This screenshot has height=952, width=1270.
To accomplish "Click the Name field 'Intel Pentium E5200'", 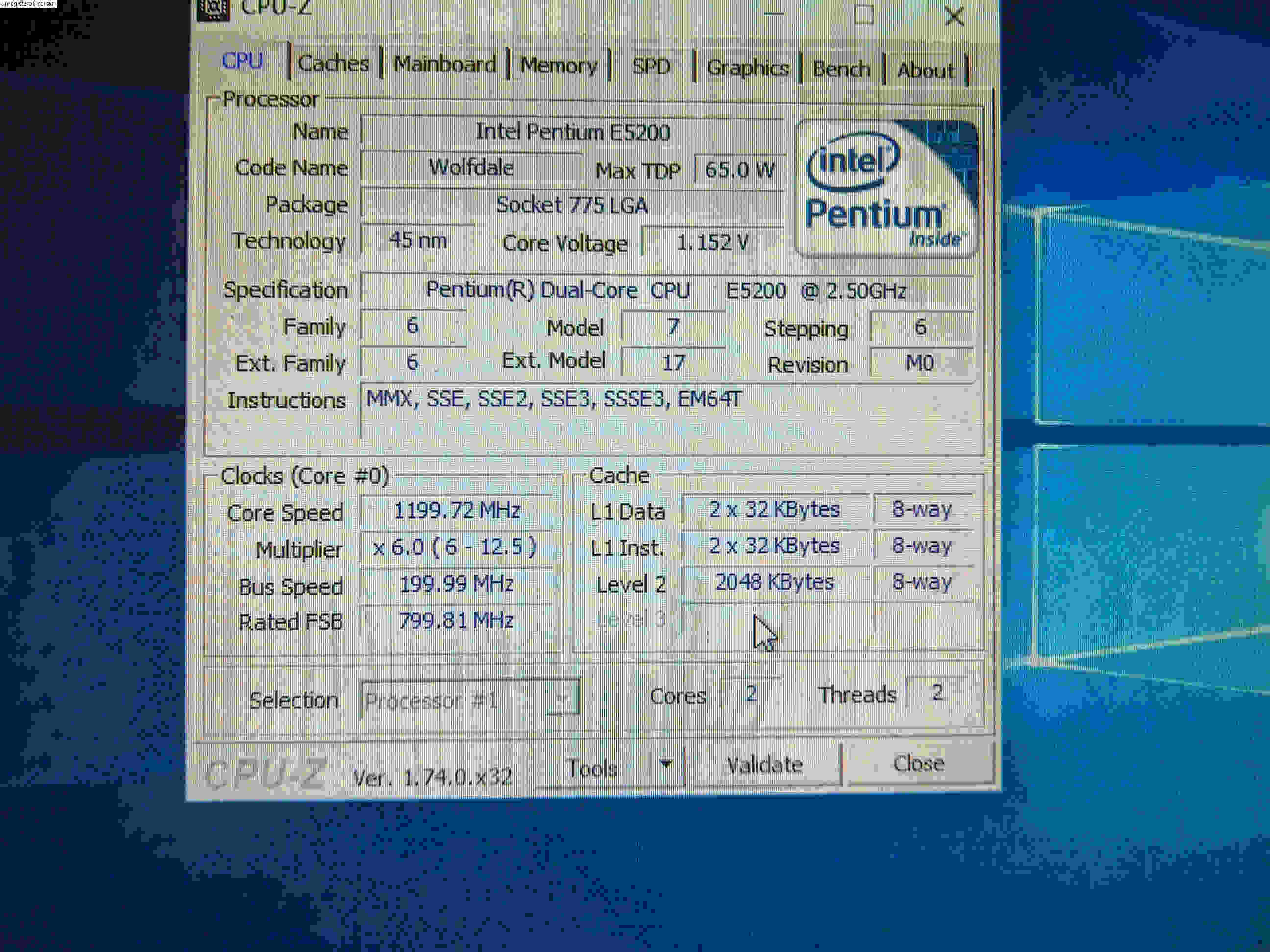I will (573, 133).
